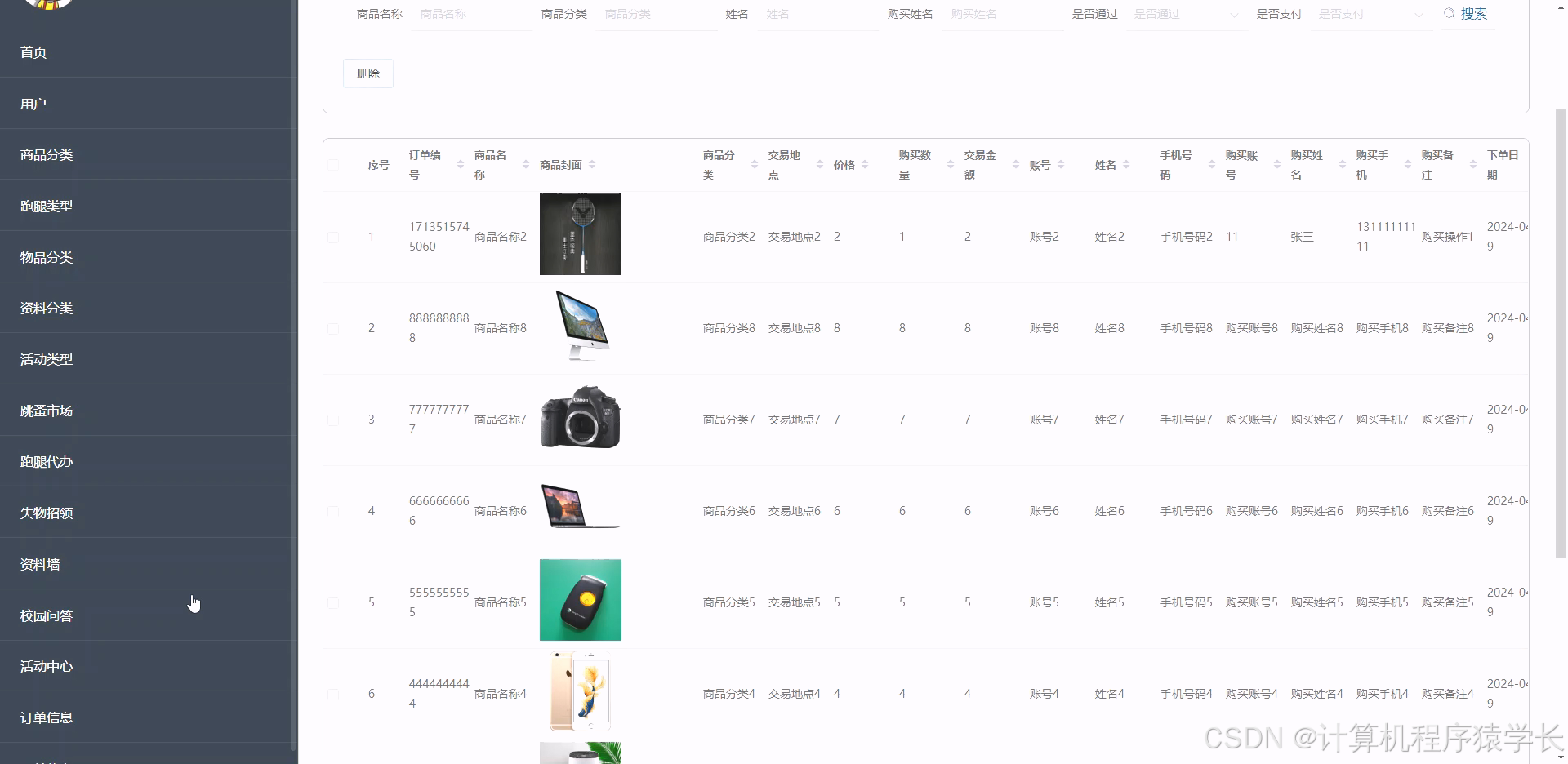Toggle the select-all checkbox in table header
The height and width of the screenshot is (764, 1568).
point(333,164)
